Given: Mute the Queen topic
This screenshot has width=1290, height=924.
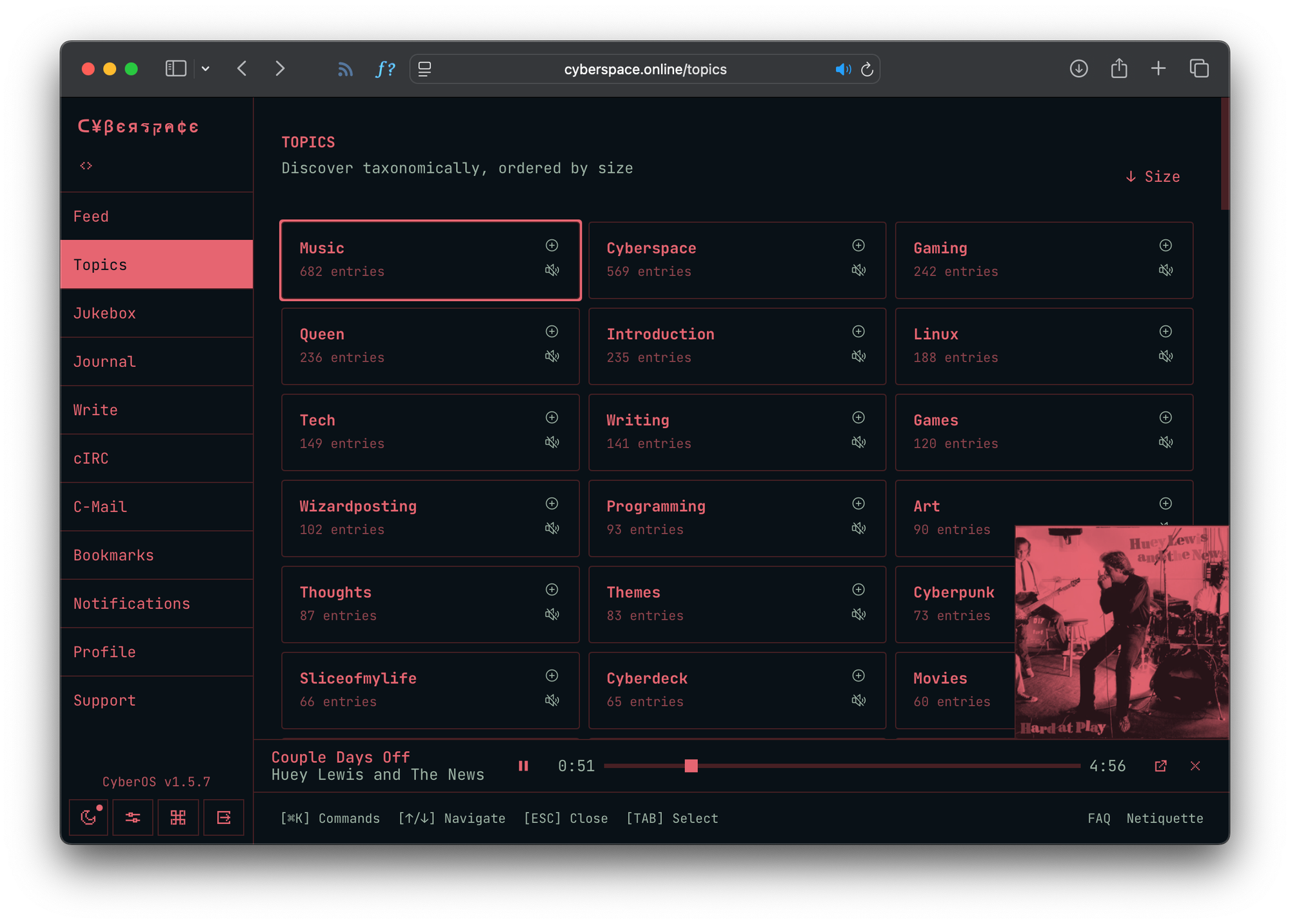Looking at the screenshot, I should [552, 356].
